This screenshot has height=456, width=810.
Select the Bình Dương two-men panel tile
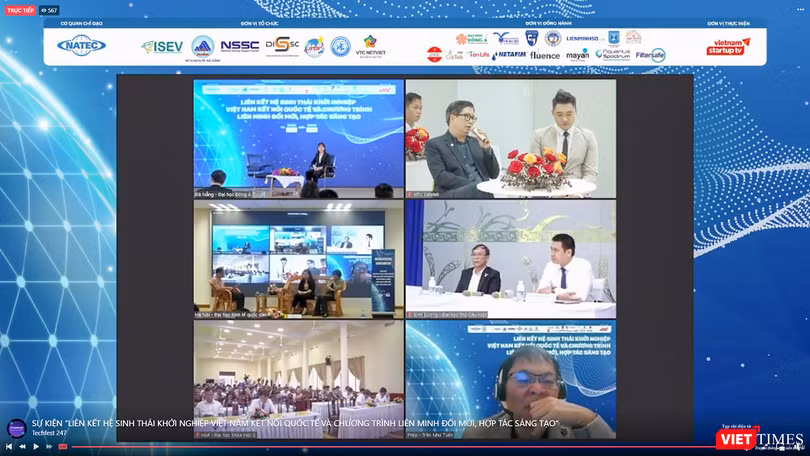pos(510,259)
